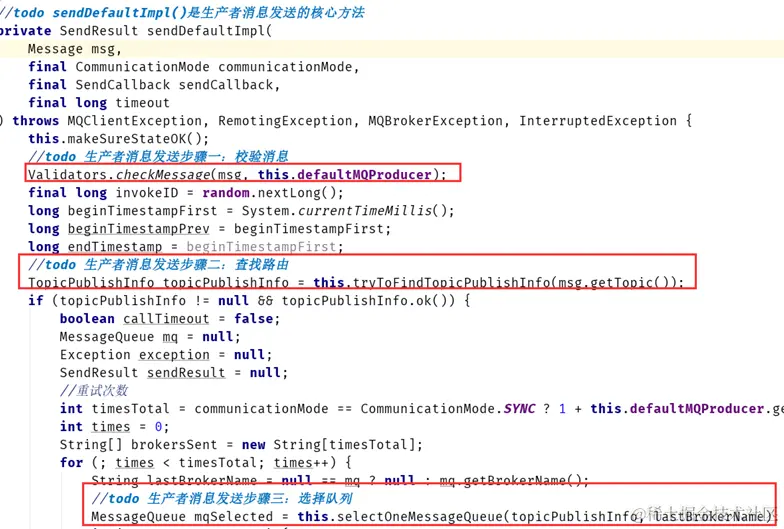
Task: Click CommunicationMode.SYNC constant
Action: pos(448,408)
